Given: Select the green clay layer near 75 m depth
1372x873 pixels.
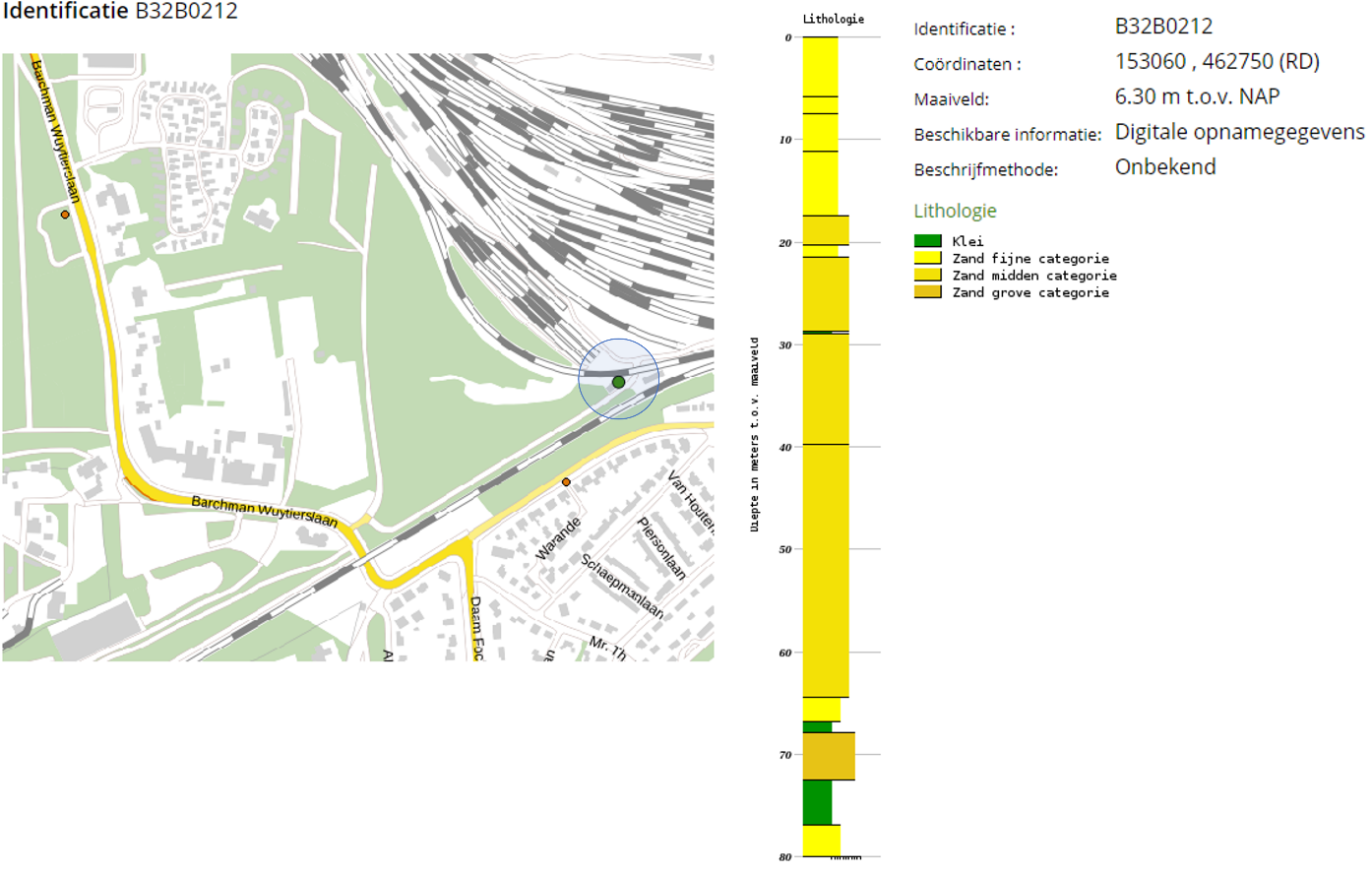Looking at the screenshot, I should pos(816,802).
